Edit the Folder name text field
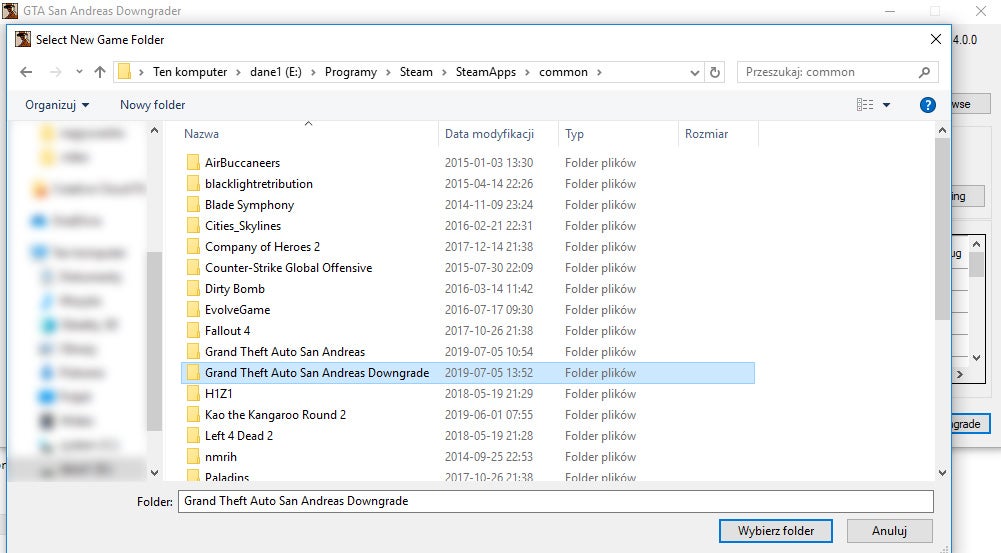The image size is (1001, 553). point(555,501)
